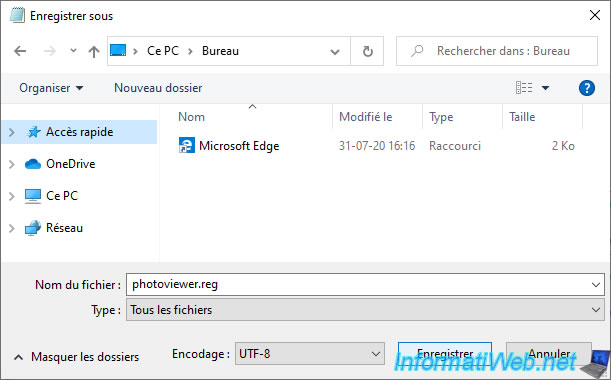Expand the Ce PC tree node
611x380 pixels.
pyautogui.click(x=12, y=196)
